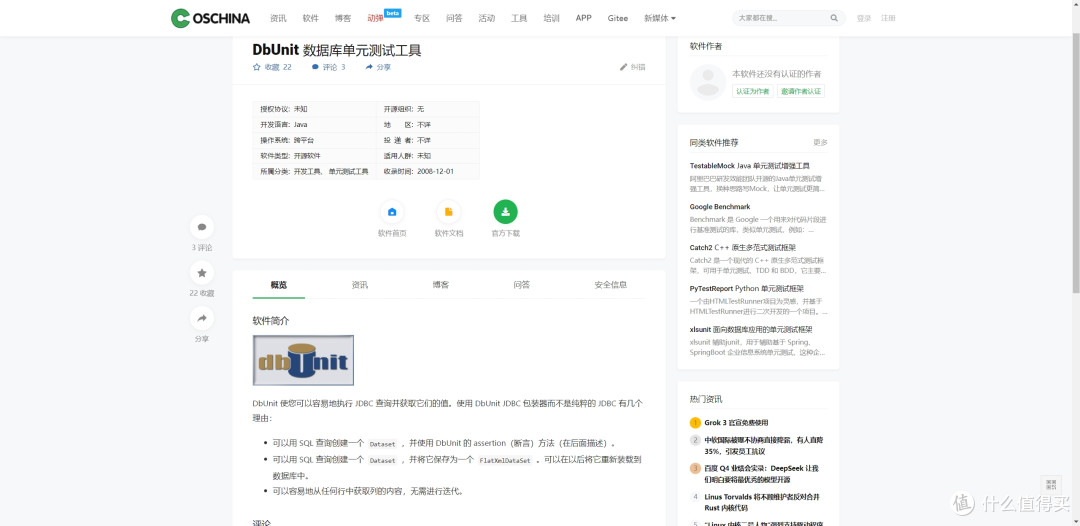This screenshot has height=526, width=1080.
Task: Click the 单元测试工具 category link
Action: coord(349,171)
